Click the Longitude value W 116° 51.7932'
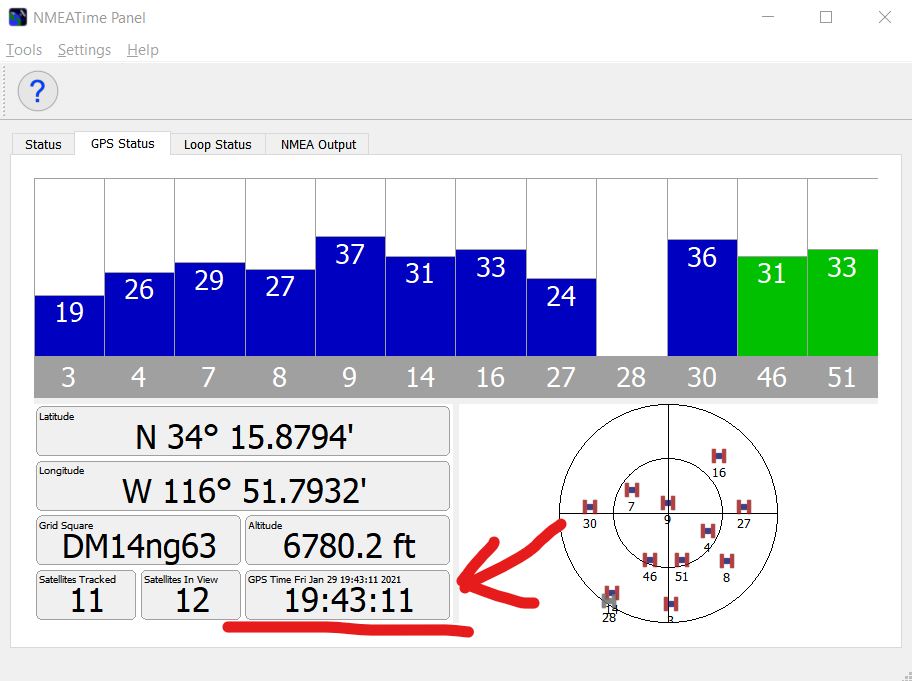Image resolution: width=912 pixels, height=681 pixels. 244,491
